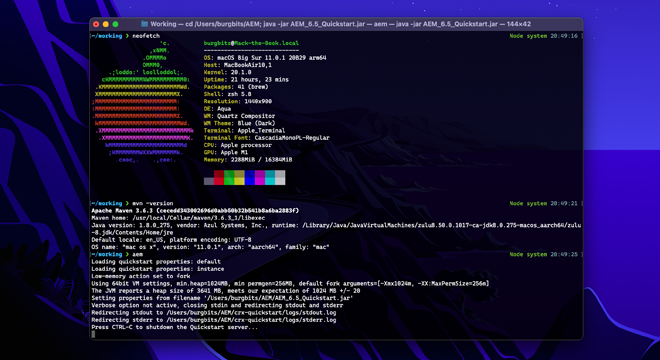The image size is (660, 360).
Task: Click the 'OS name: "mac os x"' line
Action: 210,247
